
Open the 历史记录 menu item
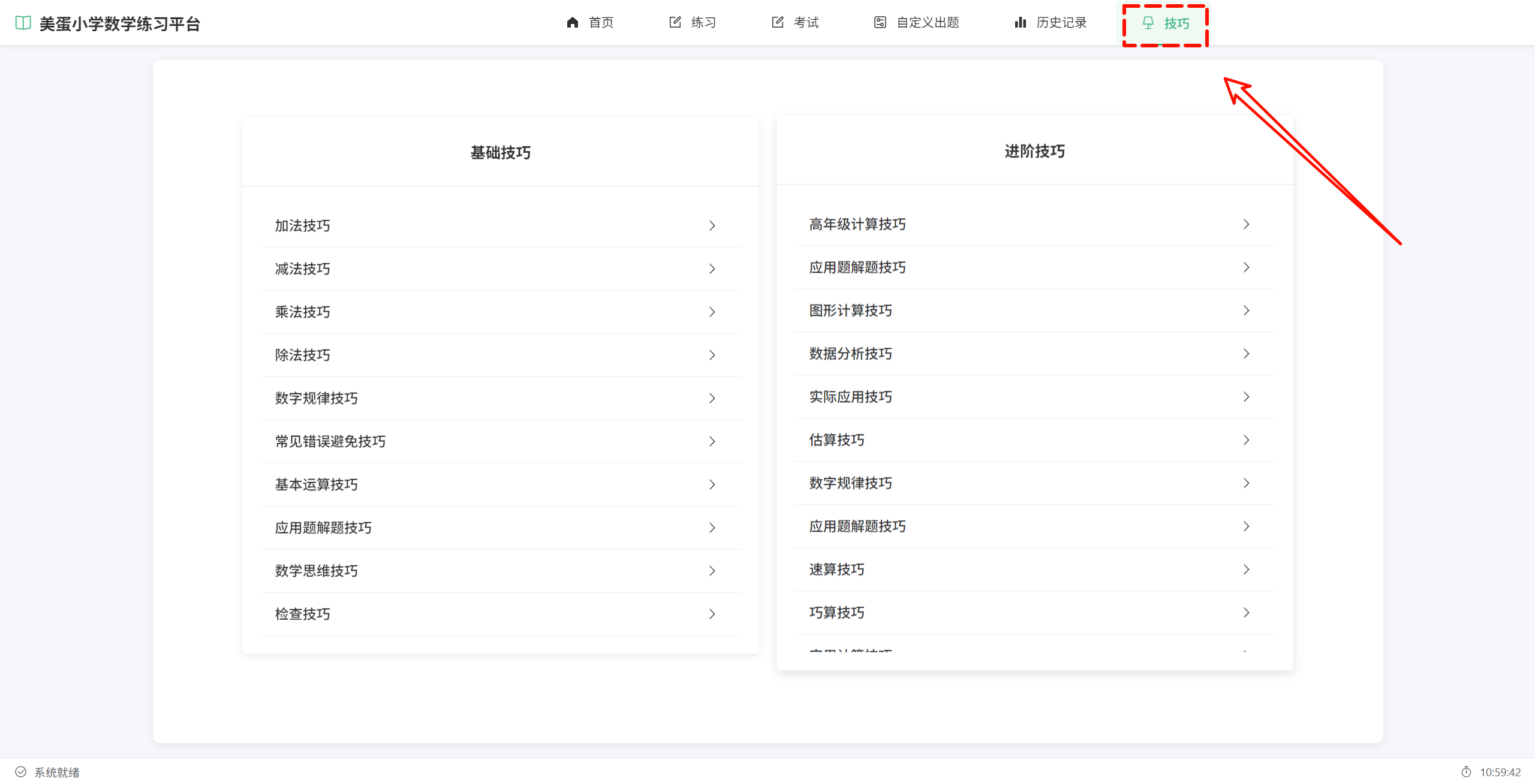pyautogui.click(x=1061, y=23)
